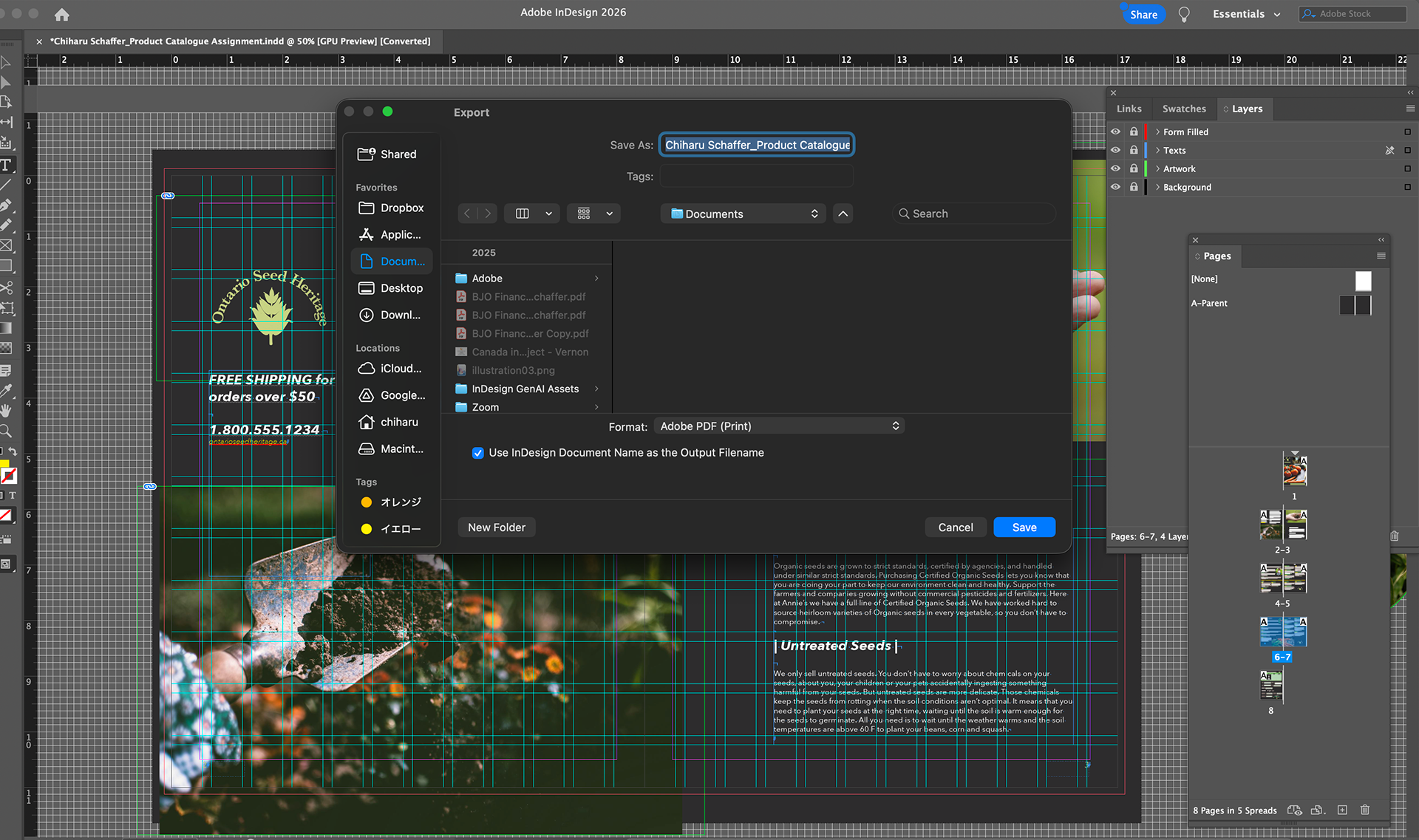Screen dimensions: 1419x840
Task: Click the Home icon in top bar
Action: tap(62, 14)
